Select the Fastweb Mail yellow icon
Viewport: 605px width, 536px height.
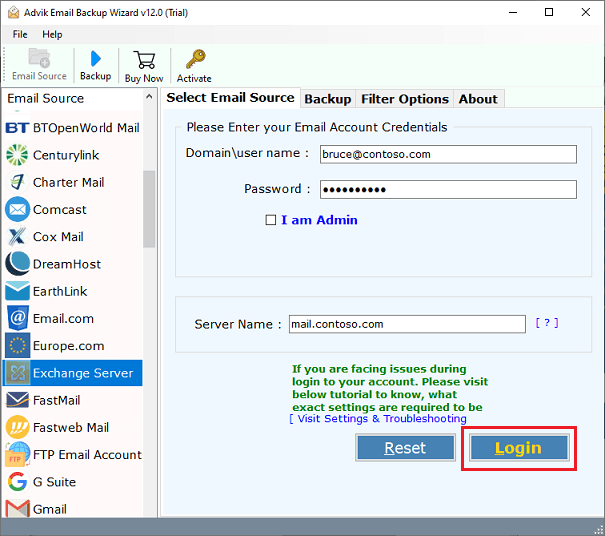[x=17, y=428]
